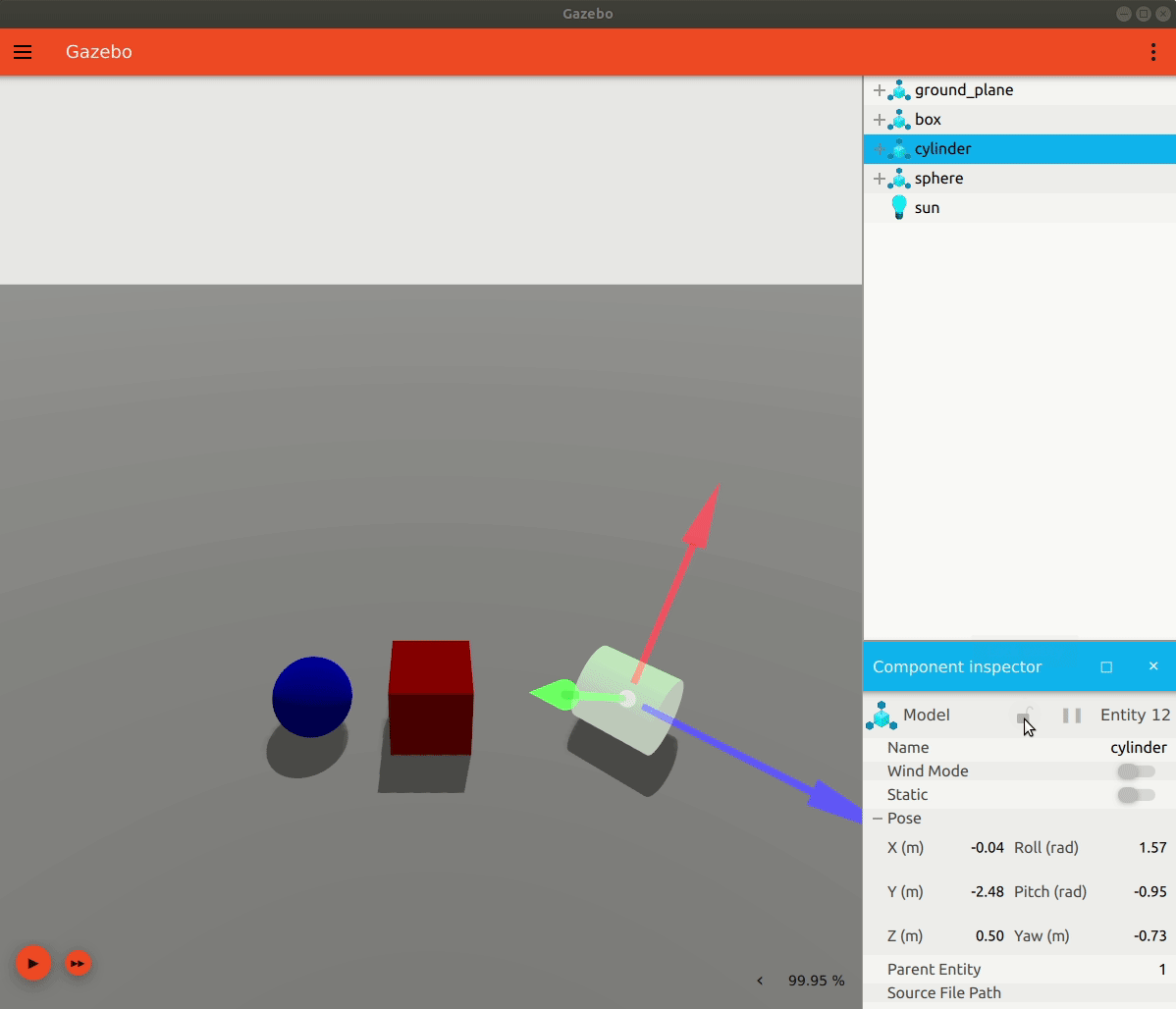
Task: Expand the cylinder entity
Action: (x=879, y=148)
